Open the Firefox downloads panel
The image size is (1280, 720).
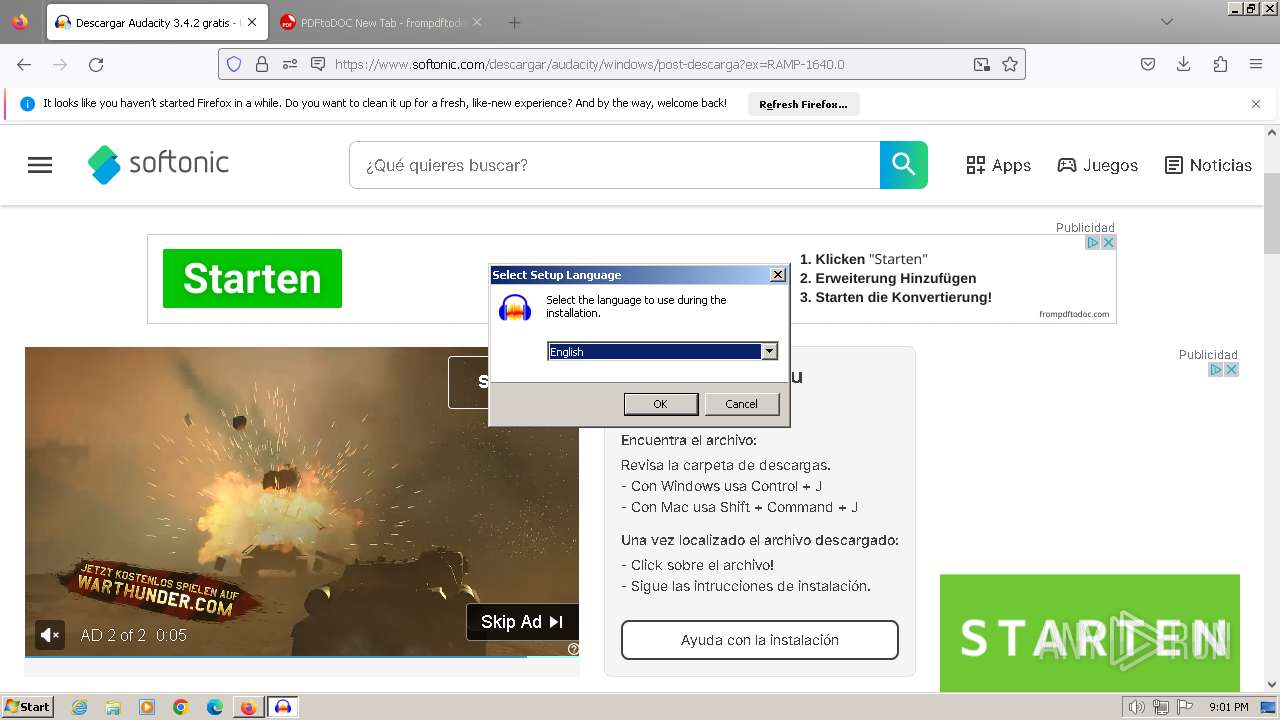(x=1184, y=64)
